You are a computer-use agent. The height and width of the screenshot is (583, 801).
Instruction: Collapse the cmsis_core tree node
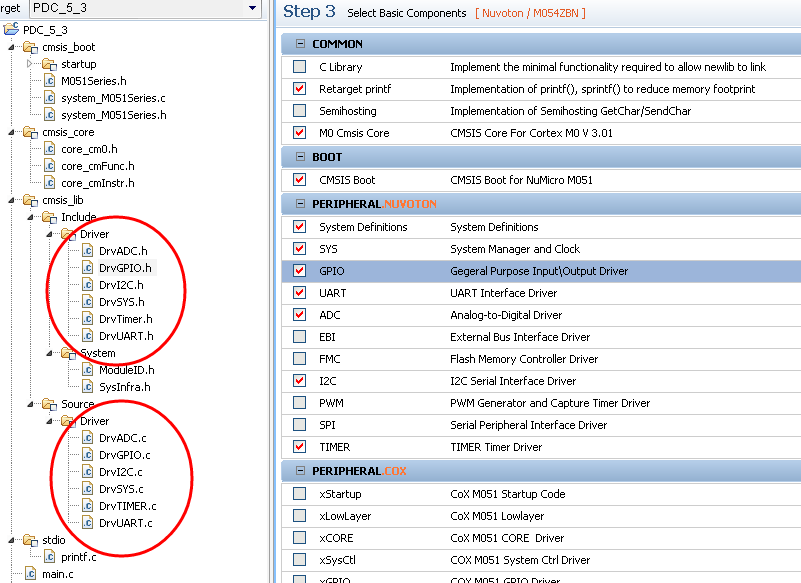[11, 132]
